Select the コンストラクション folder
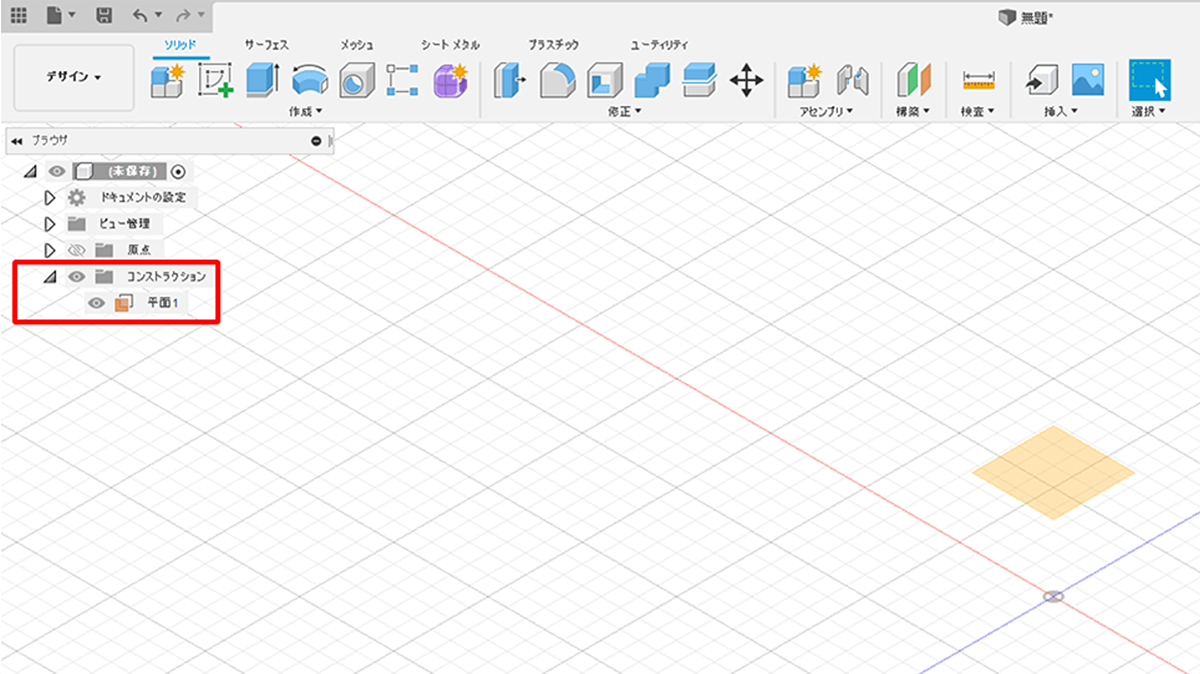 [x=166, y=276]
